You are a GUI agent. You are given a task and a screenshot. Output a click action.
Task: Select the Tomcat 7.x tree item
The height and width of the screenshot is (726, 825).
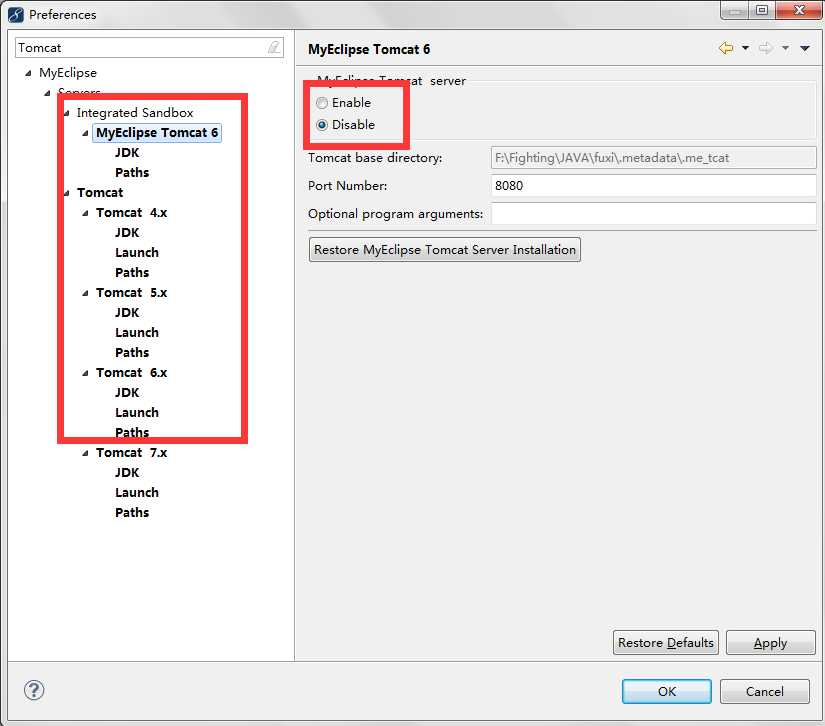point(132,452)
